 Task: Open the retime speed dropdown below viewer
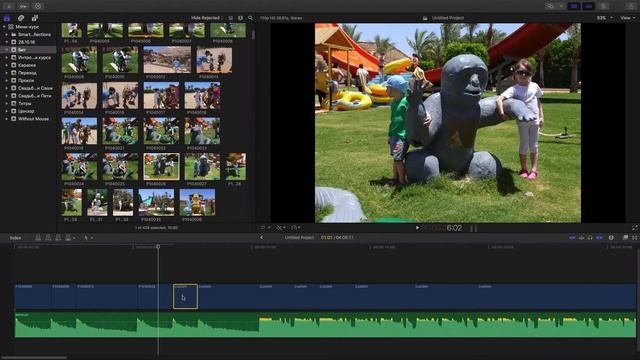tap(296, 227)
